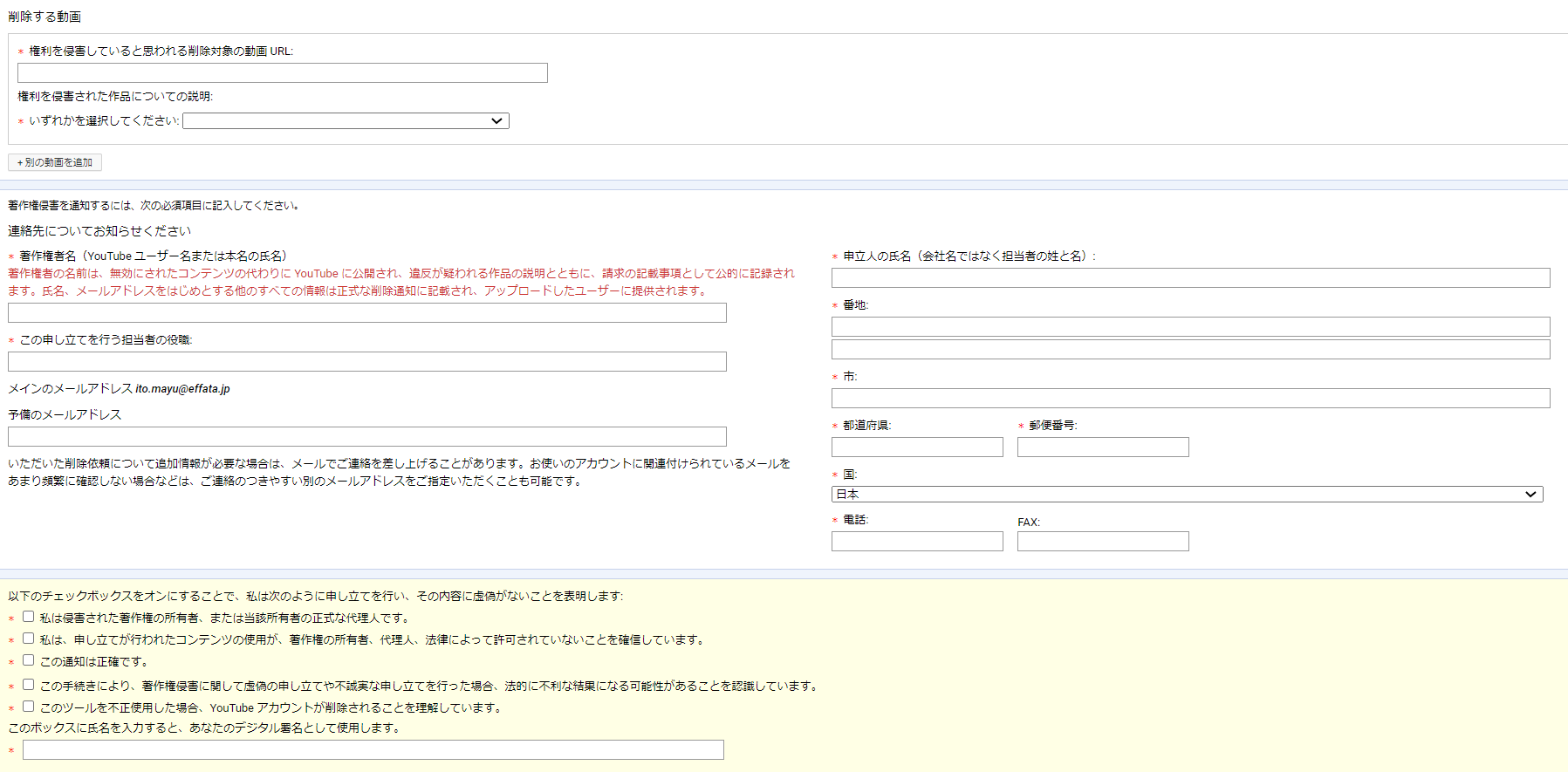Click the 郵便番号 postal code field
Viewport: 1568px width, 772px height.
(1103, 447)
